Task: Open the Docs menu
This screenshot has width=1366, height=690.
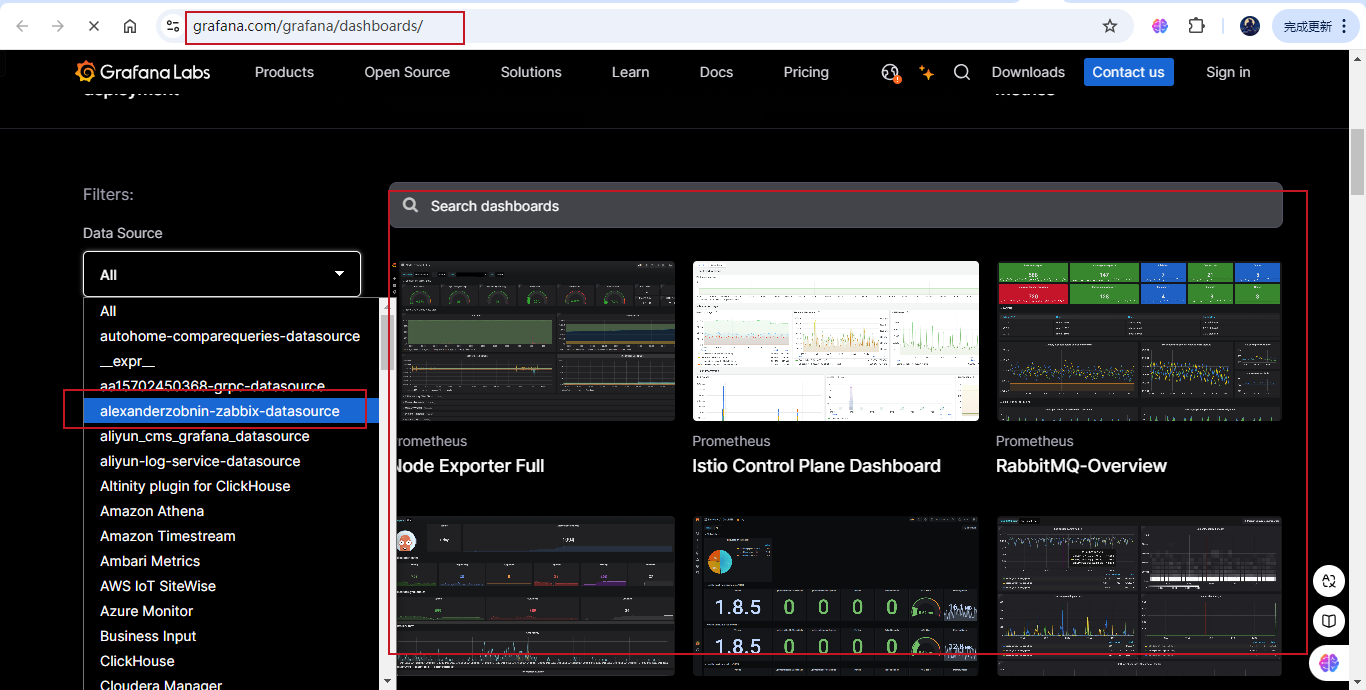Action: (x=716, y=72)
